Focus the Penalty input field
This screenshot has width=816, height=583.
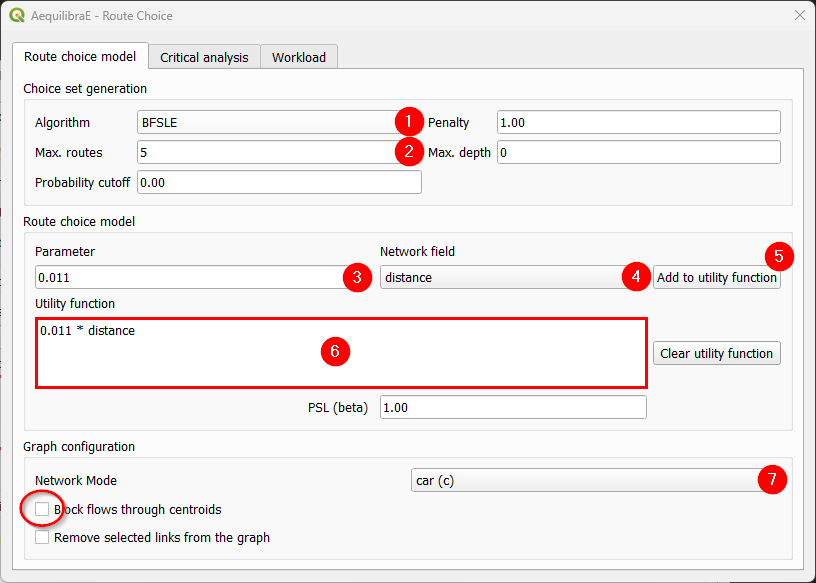click(x=638, y=123)
